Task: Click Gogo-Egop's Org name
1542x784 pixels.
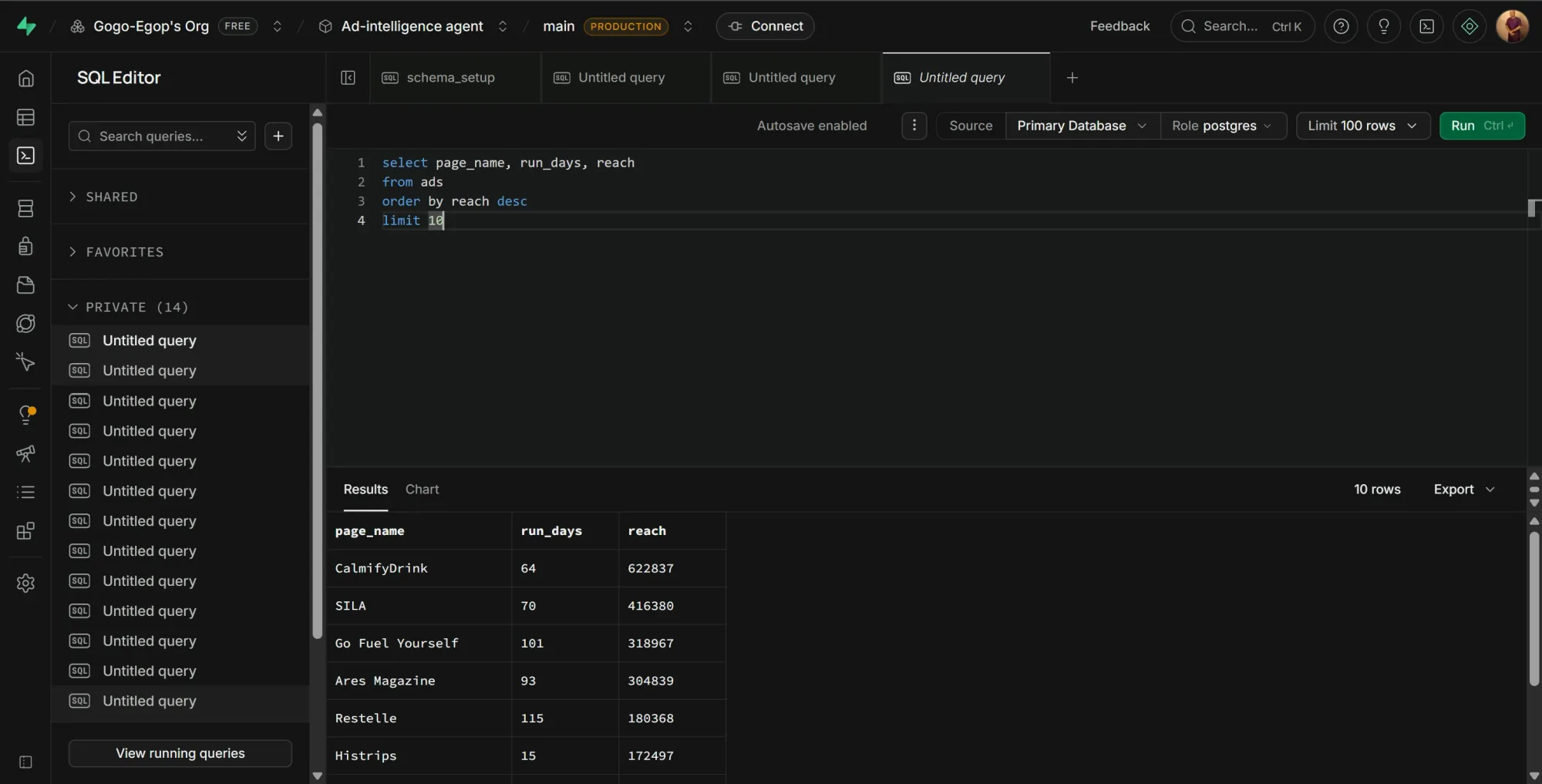Action: 151,26
